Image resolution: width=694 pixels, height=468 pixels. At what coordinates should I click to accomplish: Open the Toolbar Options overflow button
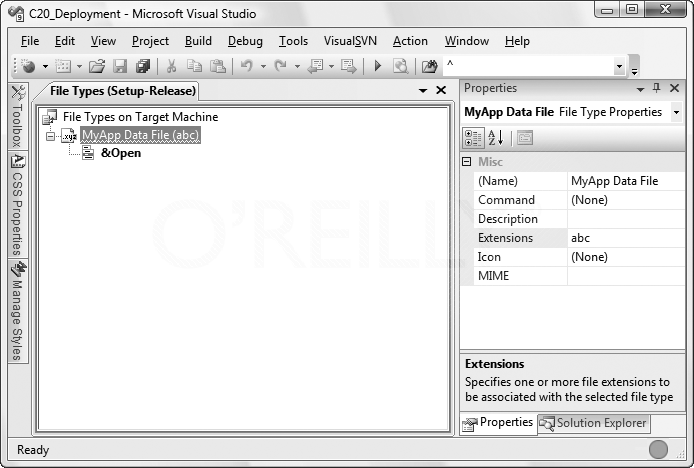pyautogui.click(x=634, y=66)
